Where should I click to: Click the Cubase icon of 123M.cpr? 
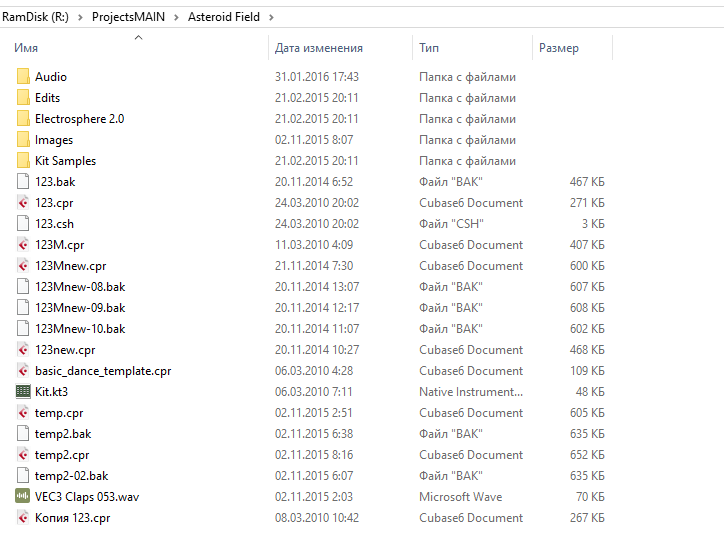point(23,245)
